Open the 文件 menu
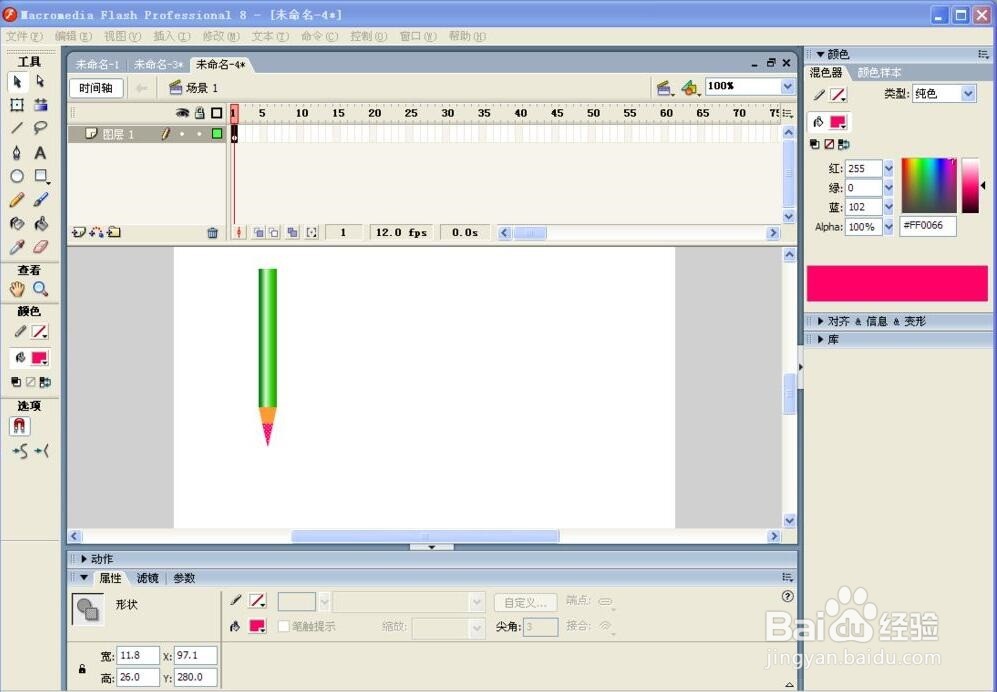The height and width of the screenshot is (692, 997). pyautogui.click(x=24, y=36)
